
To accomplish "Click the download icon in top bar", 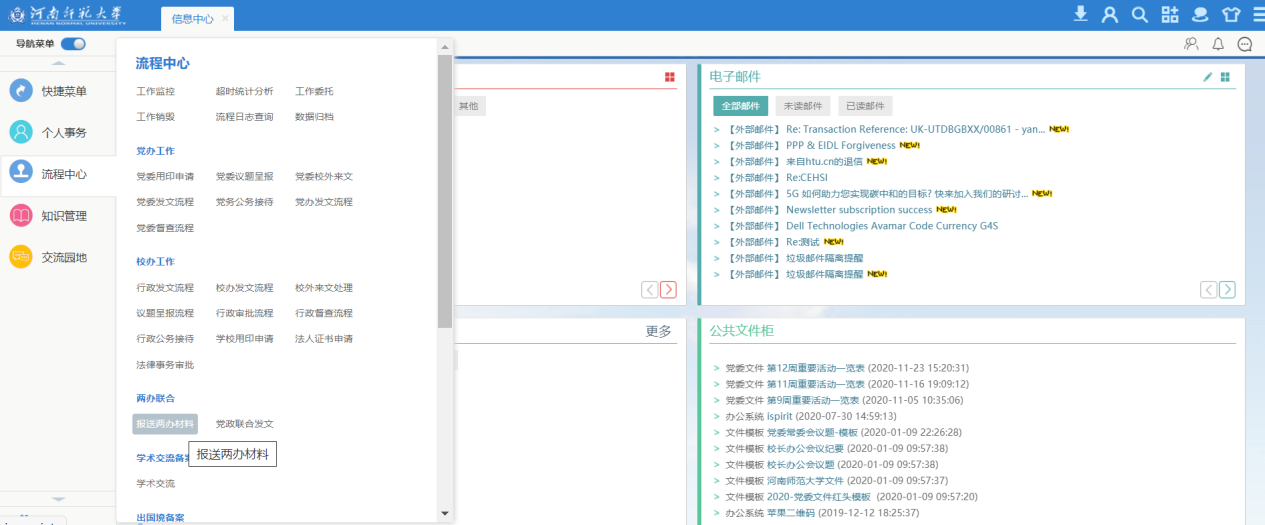I will coord(1080,14).
